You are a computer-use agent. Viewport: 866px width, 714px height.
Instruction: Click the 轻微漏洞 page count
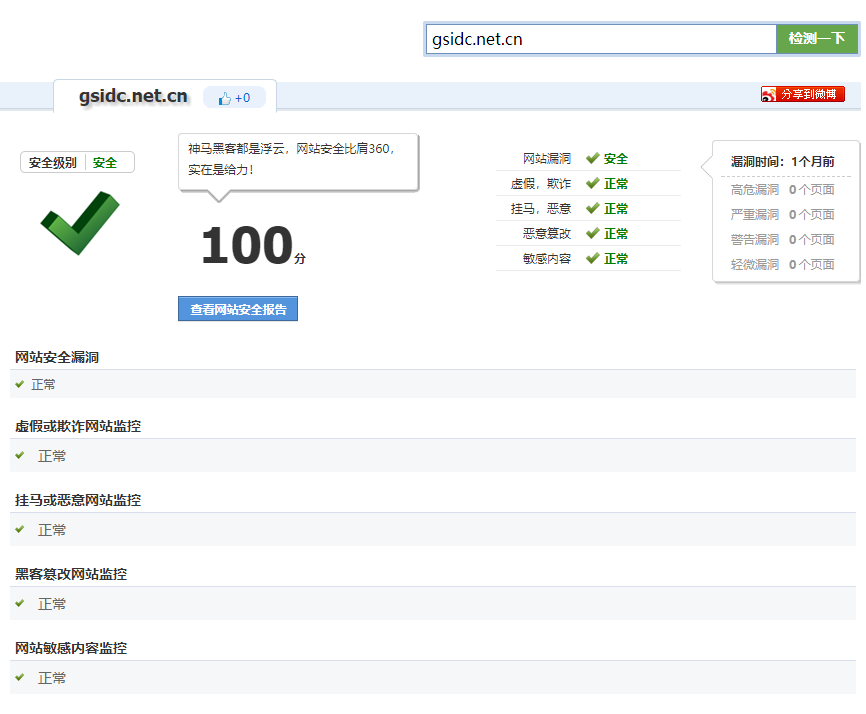811,264
